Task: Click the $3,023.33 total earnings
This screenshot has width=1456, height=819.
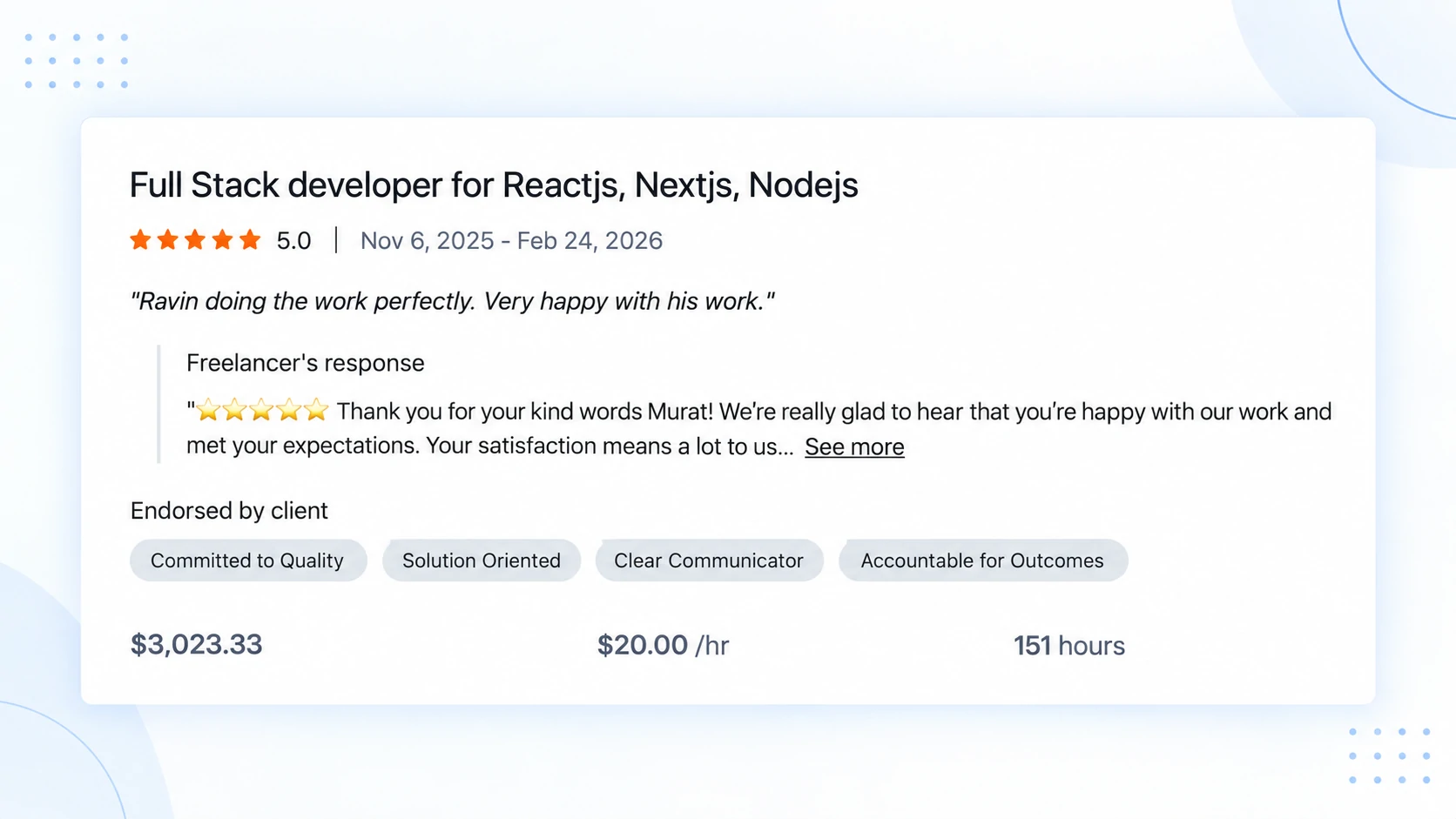Action: coord(197,645)
